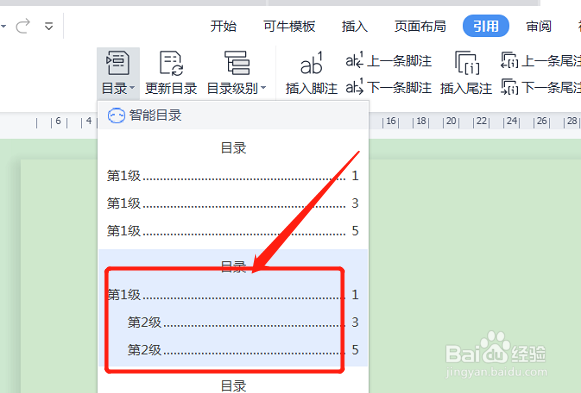This screenshot has height=393, width=581.
Task: Switch to the 可牛模板 tab
Action: (x=289, y=26)
